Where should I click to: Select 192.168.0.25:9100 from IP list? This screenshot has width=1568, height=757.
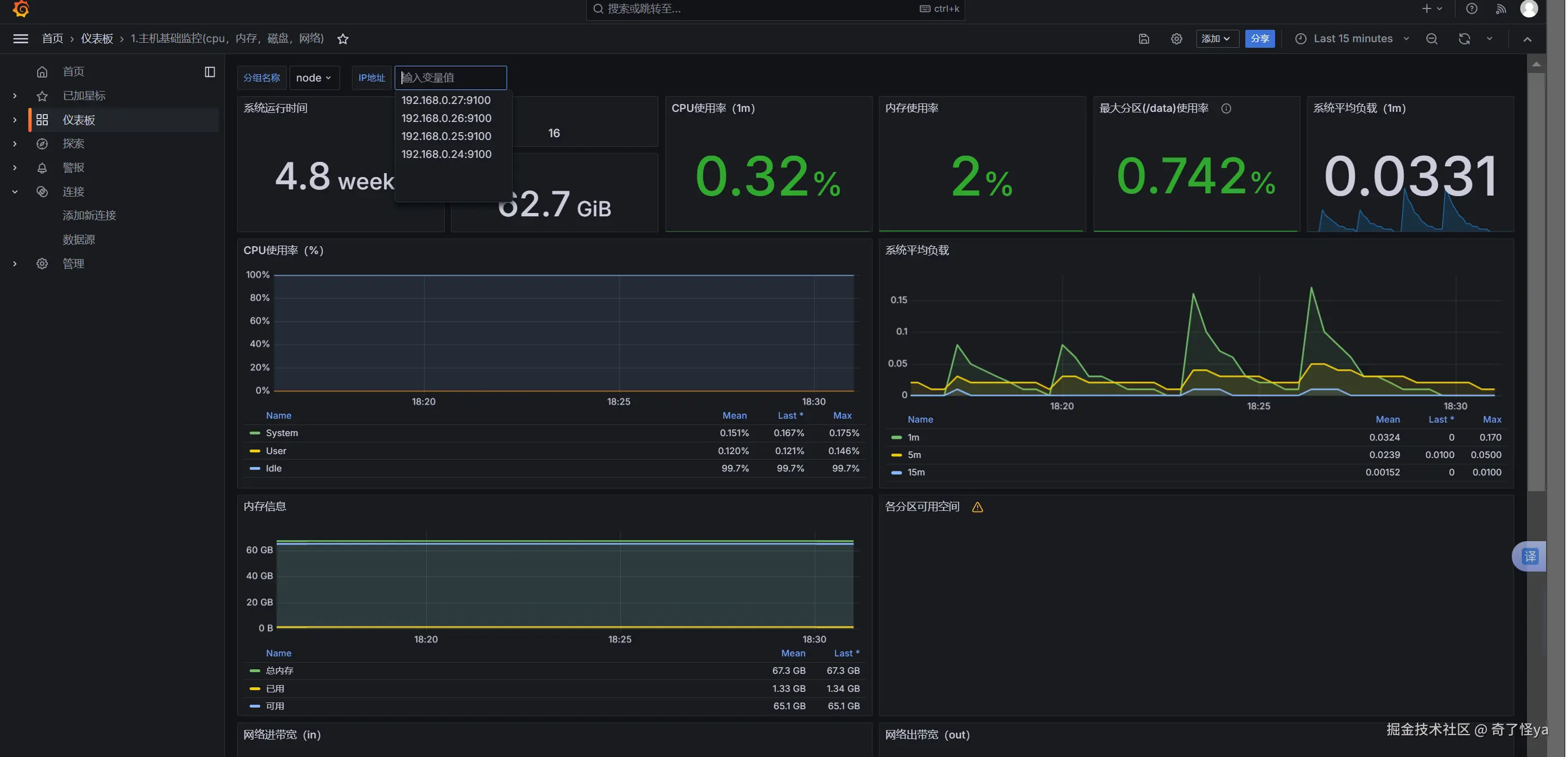click(446, 135)
